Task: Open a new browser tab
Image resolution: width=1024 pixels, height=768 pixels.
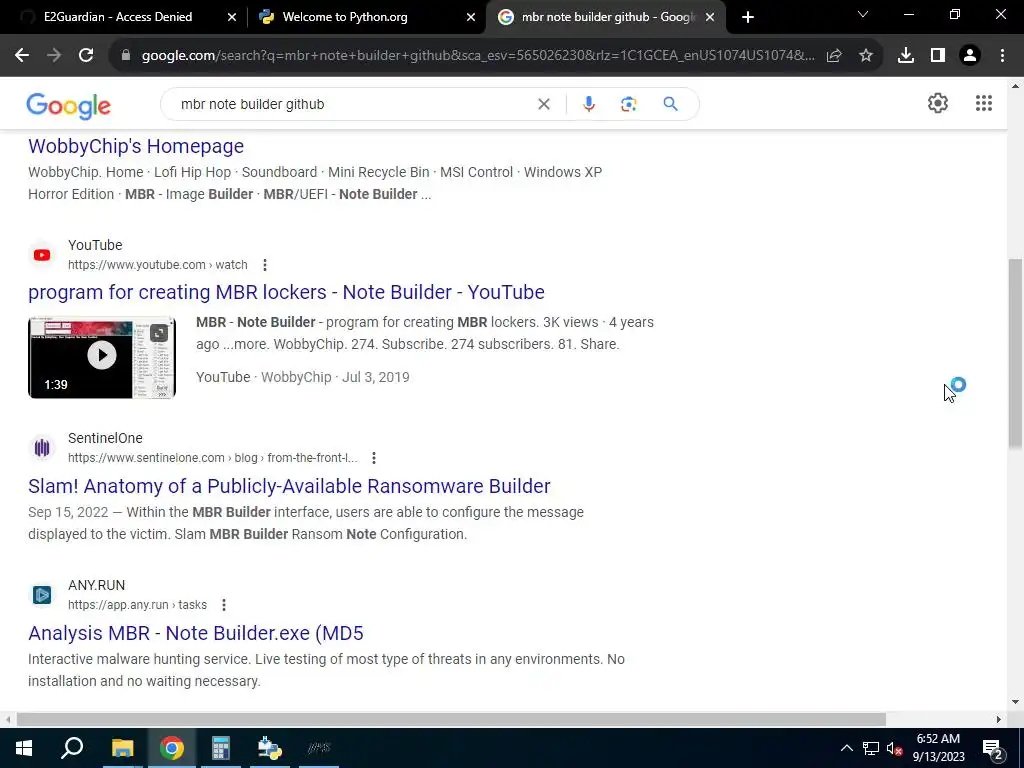Action: coord(748,17)
